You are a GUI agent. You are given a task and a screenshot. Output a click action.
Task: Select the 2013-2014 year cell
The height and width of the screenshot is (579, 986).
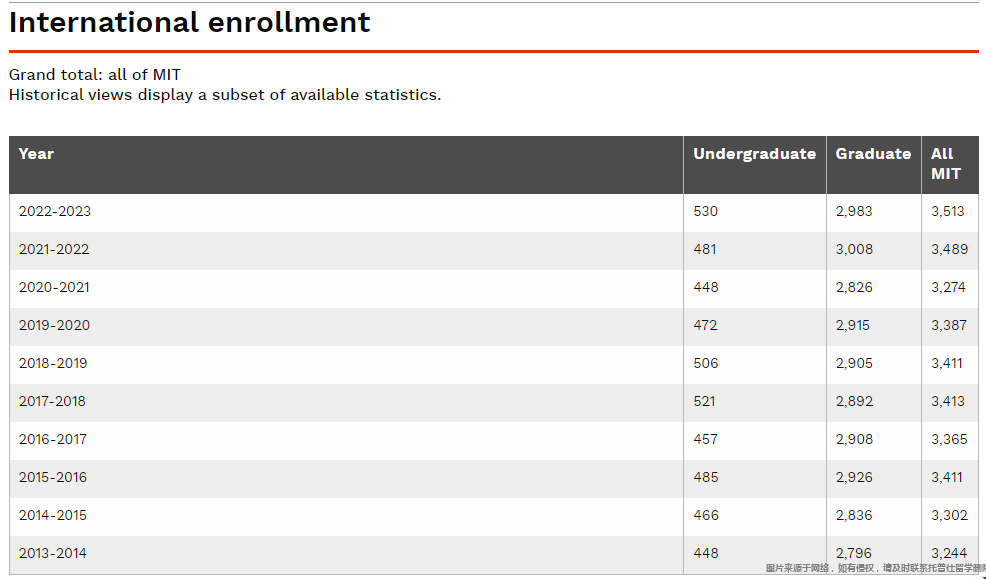(53, 553)
